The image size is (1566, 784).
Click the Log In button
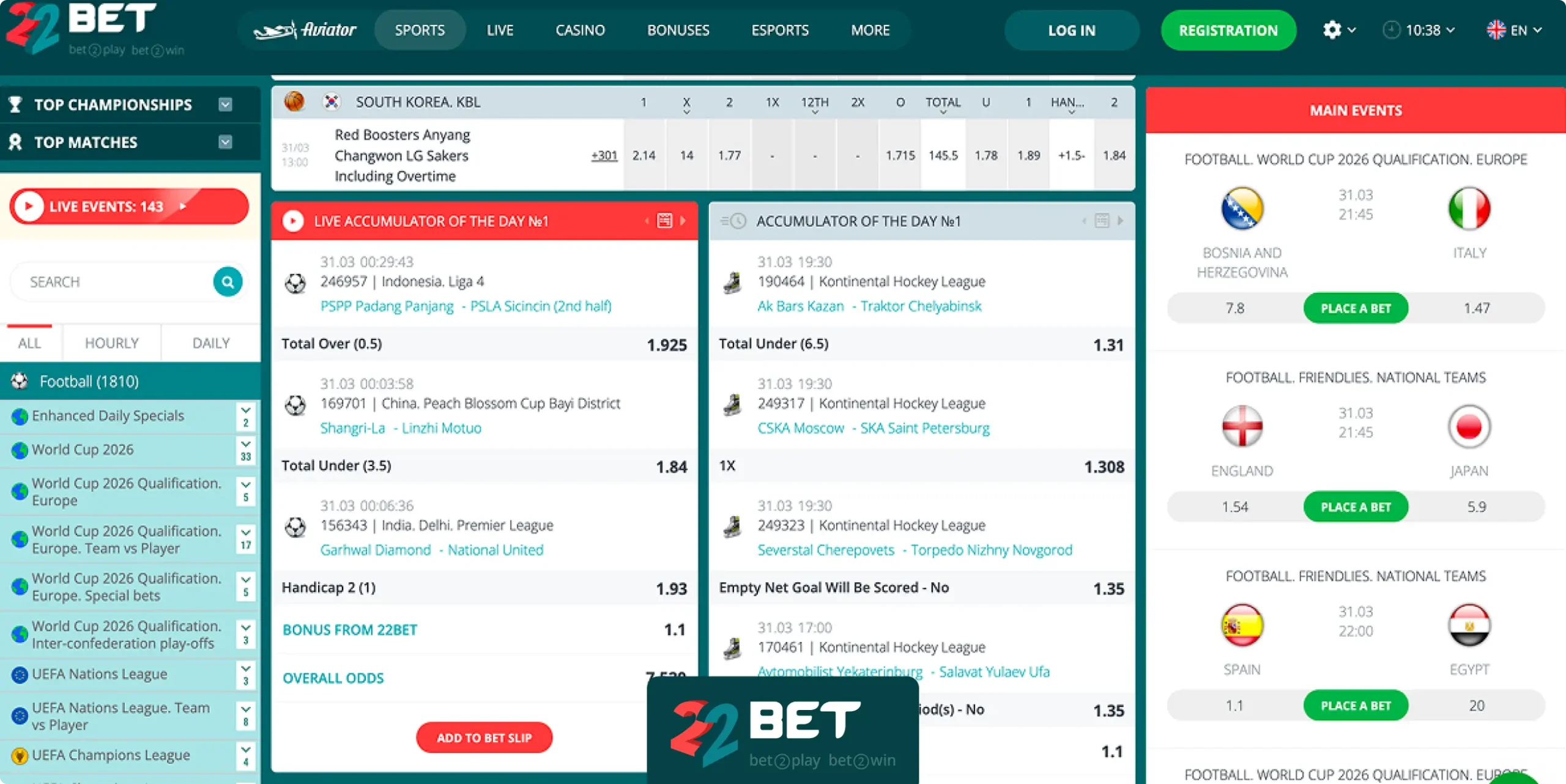point(1072,30)
